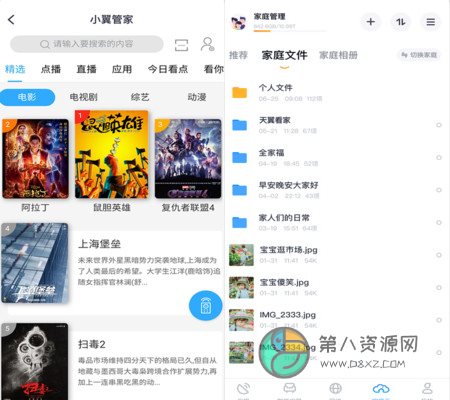Open the yellow 个人文件 folder icon

tap(240, 92)
